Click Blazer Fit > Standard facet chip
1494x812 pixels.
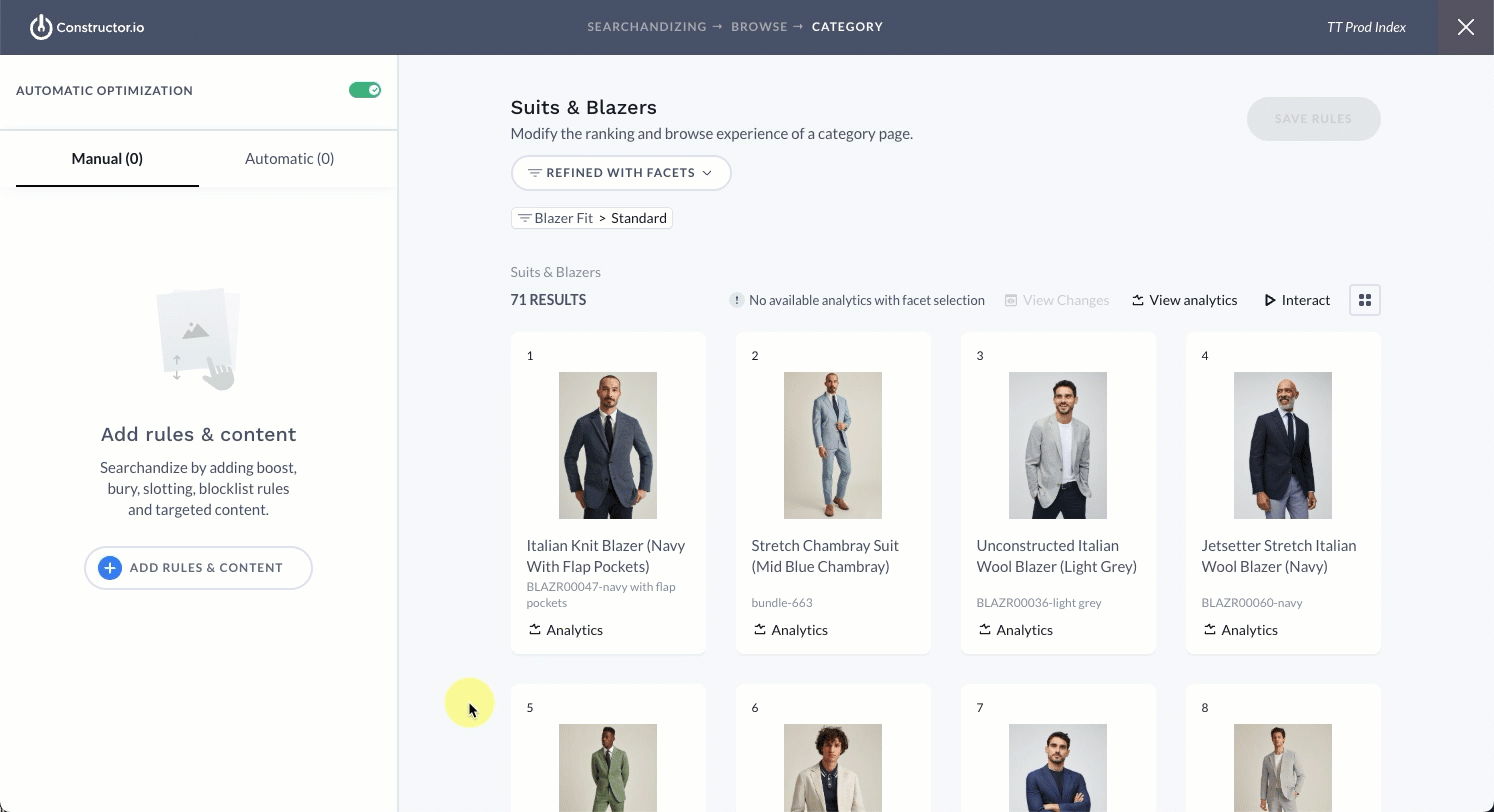[592, 218]
